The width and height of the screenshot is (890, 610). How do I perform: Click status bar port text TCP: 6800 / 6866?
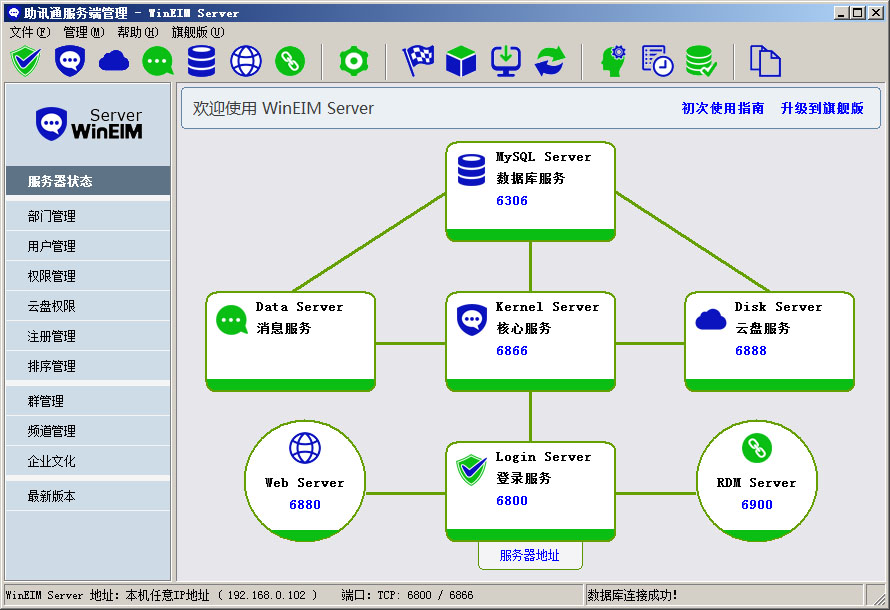tap(425, 595)
